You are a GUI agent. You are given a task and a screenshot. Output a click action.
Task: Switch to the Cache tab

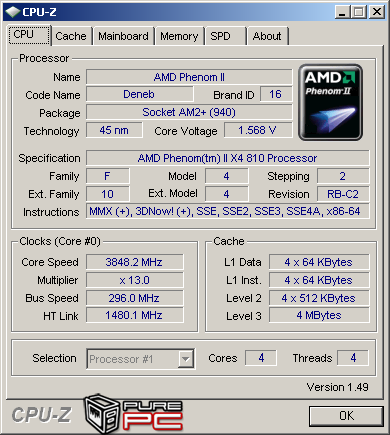[x=71, y=36]
